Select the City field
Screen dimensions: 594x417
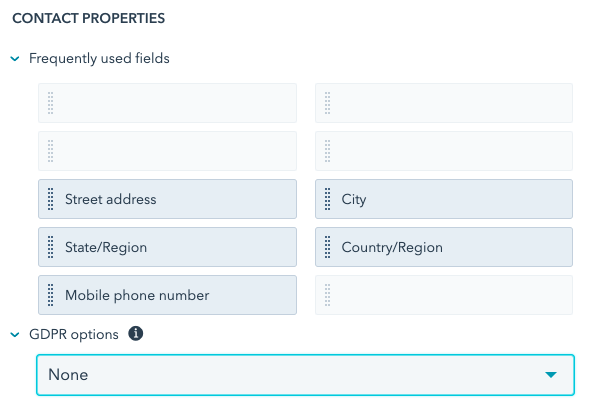click(444, 199)
